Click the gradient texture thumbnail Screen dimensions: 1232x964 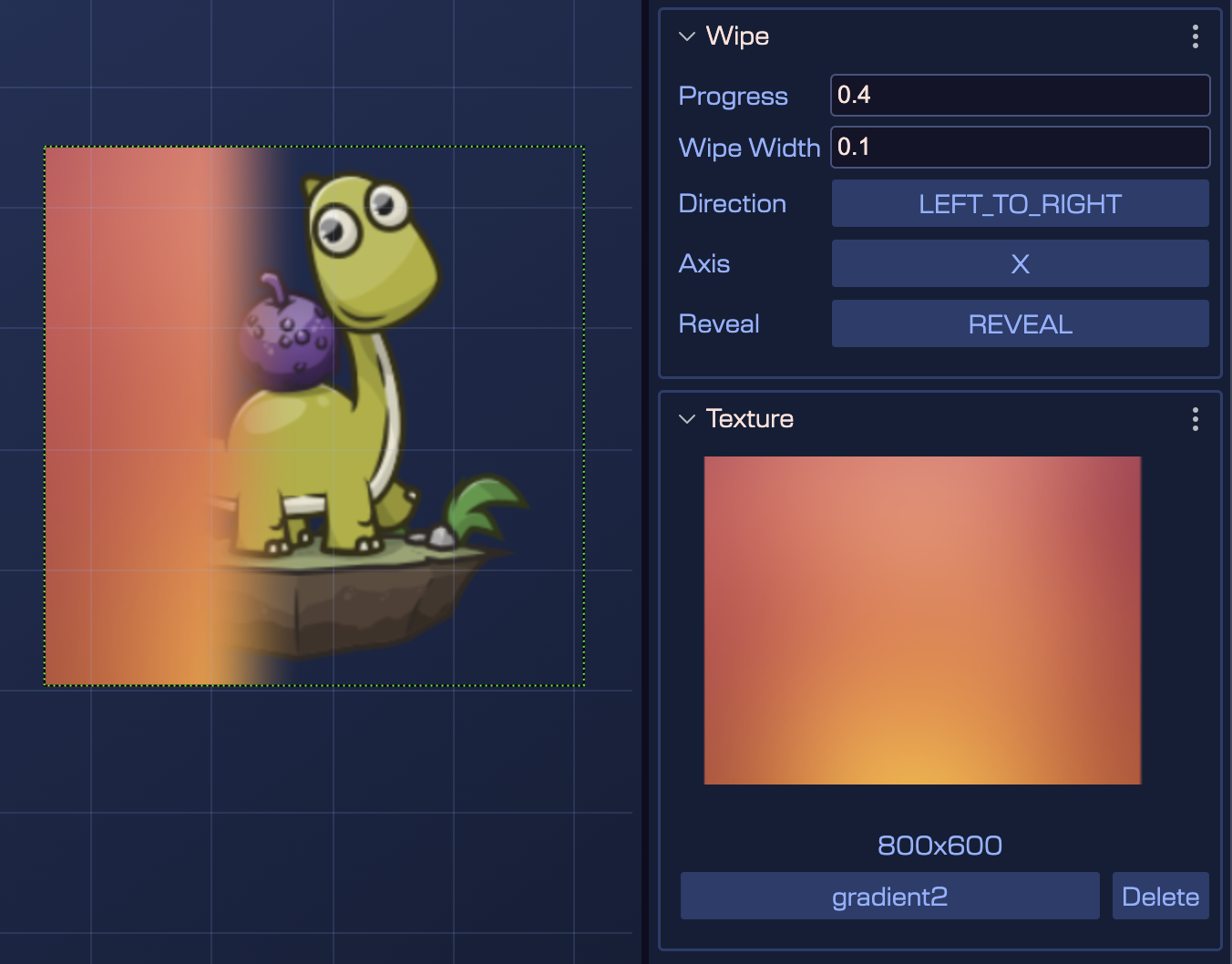922,620
